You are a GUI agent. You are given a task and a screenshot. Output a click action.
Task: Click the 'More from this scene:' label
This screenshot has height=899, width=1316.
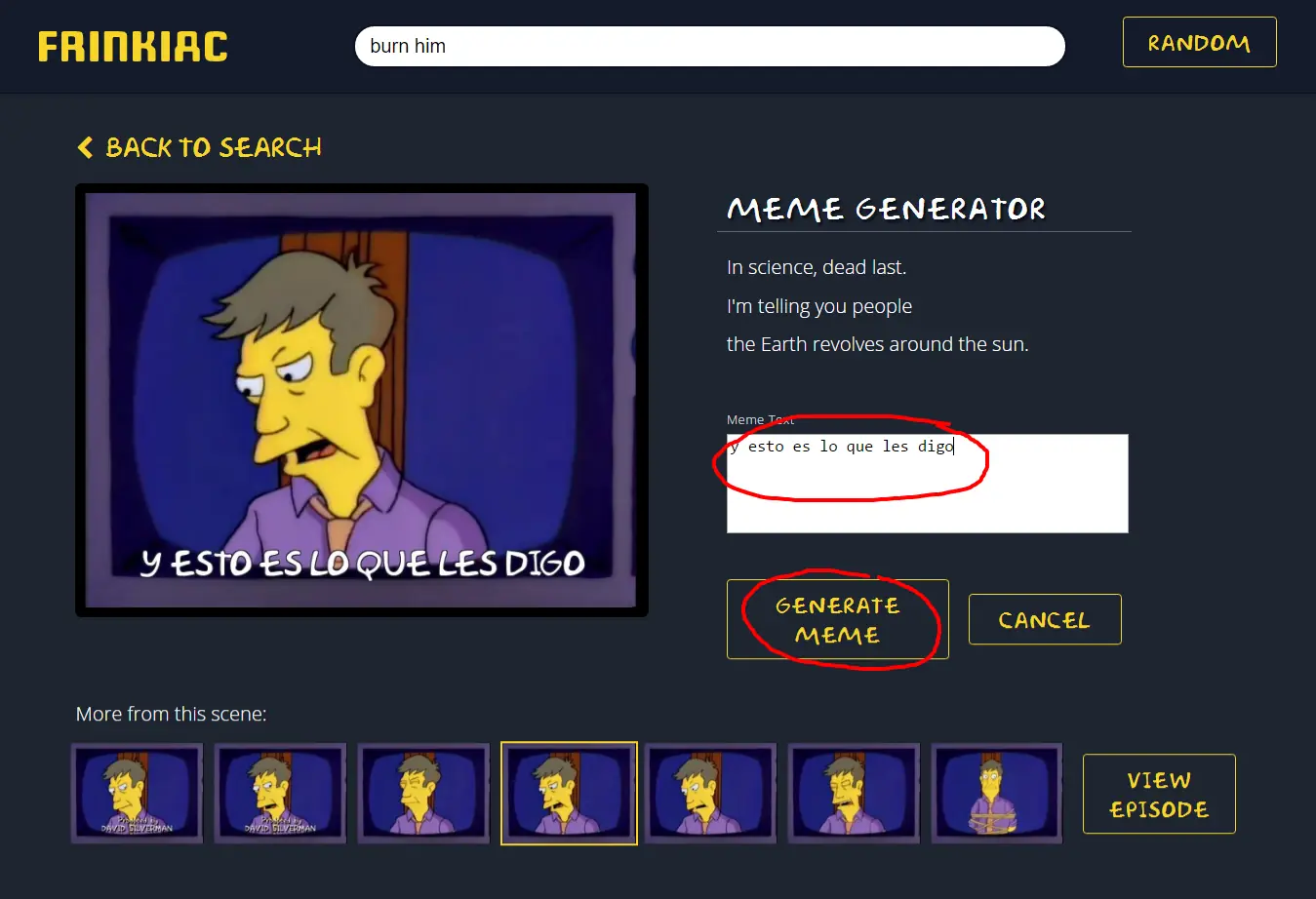point(172,714)
